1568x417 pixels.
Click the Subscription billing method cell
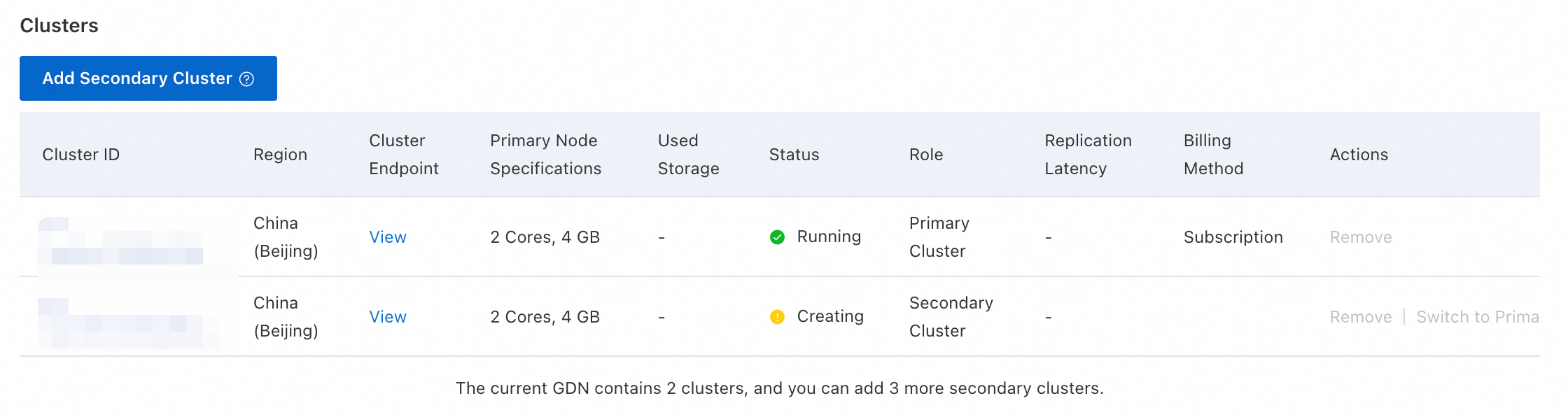[1233, 237]
